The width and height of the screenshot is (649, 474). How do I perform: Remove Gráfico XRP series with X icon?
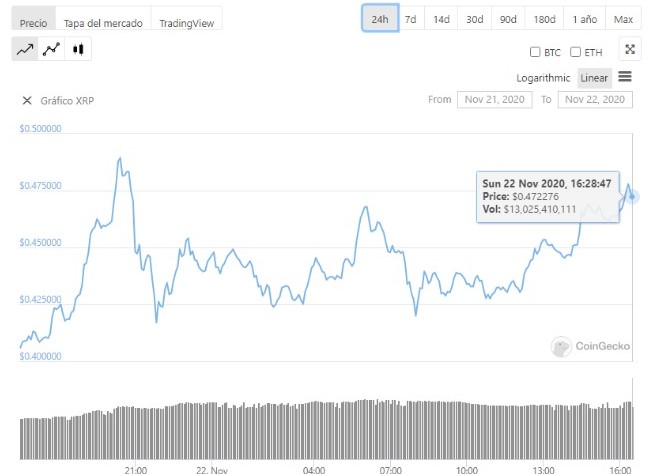click(27, 101)
